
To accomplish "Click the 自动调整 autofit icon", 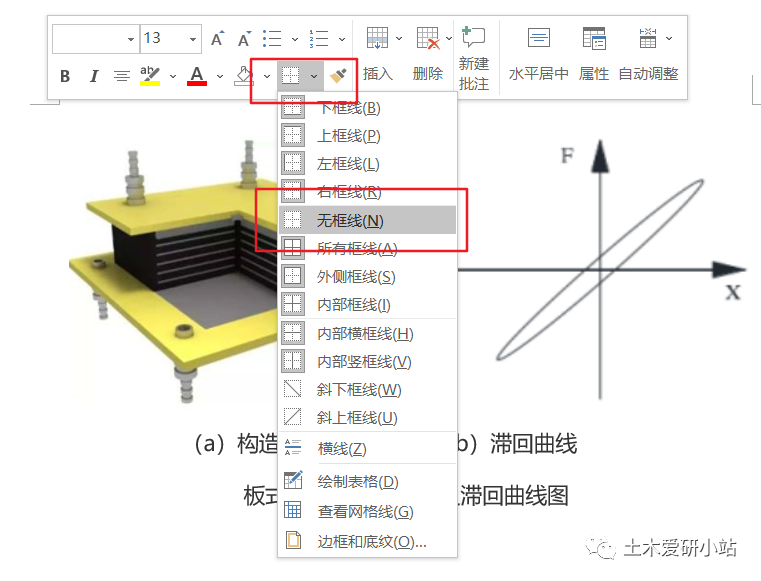I will click(648, 38).
